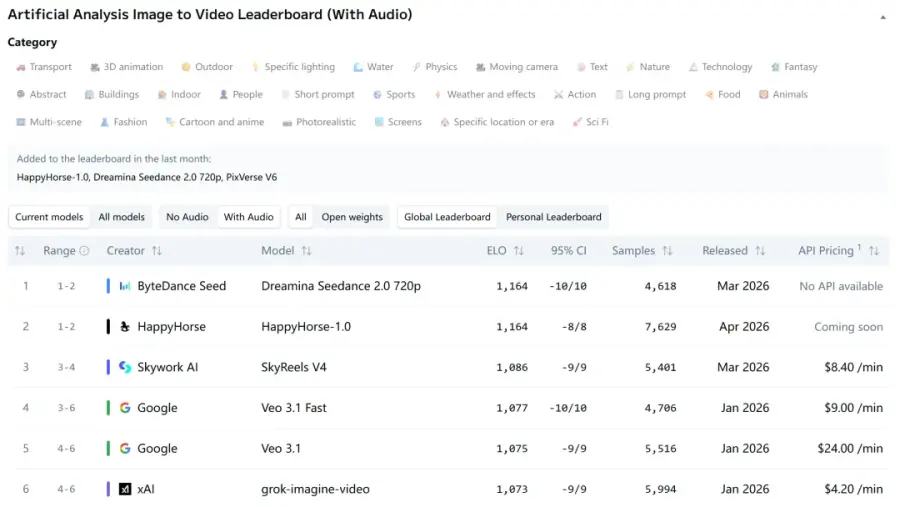This screenshot has width=900, height=507.
Task: Click the Fashion category icon
Action: [104, 122]
